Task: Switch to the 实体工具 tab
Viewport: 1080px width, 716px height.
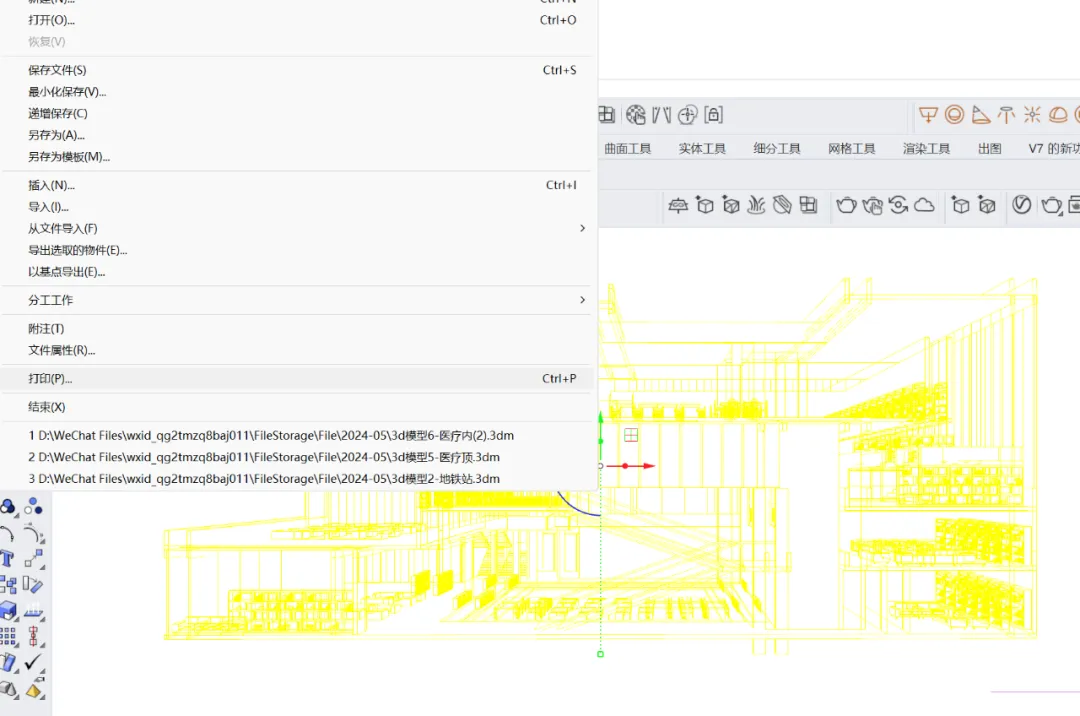Action: 702,148
